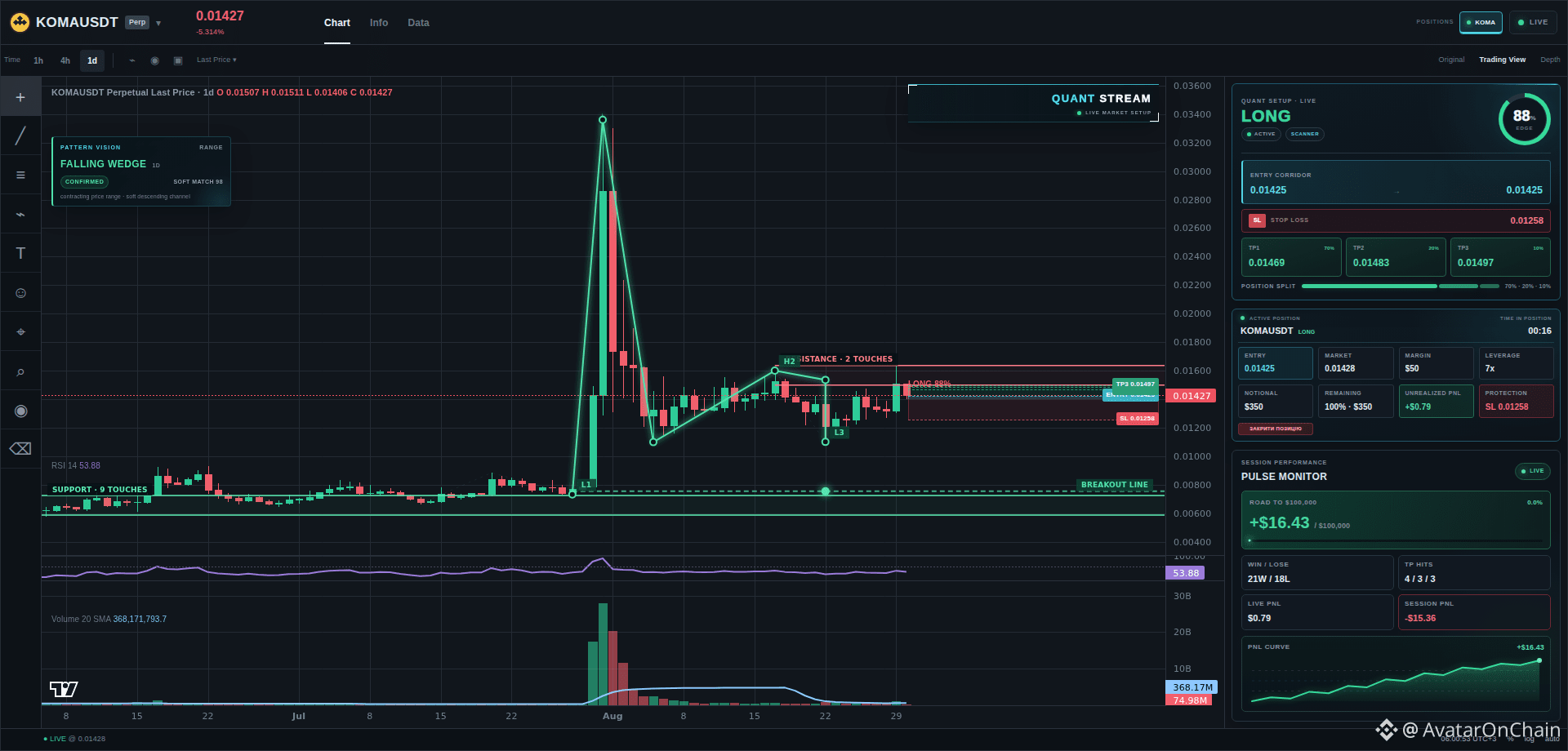Switch to Original chart view
1568x751 pixels.
tap(1451, 60)
